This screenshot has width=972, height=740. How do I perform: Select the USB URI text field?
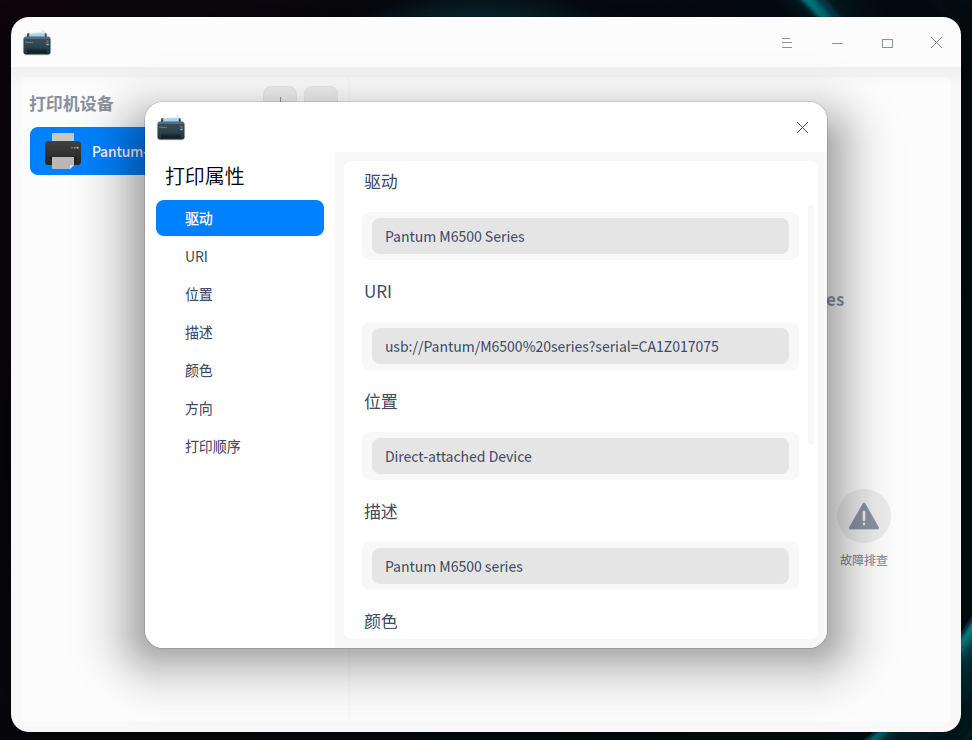click(x=580, y=346)
